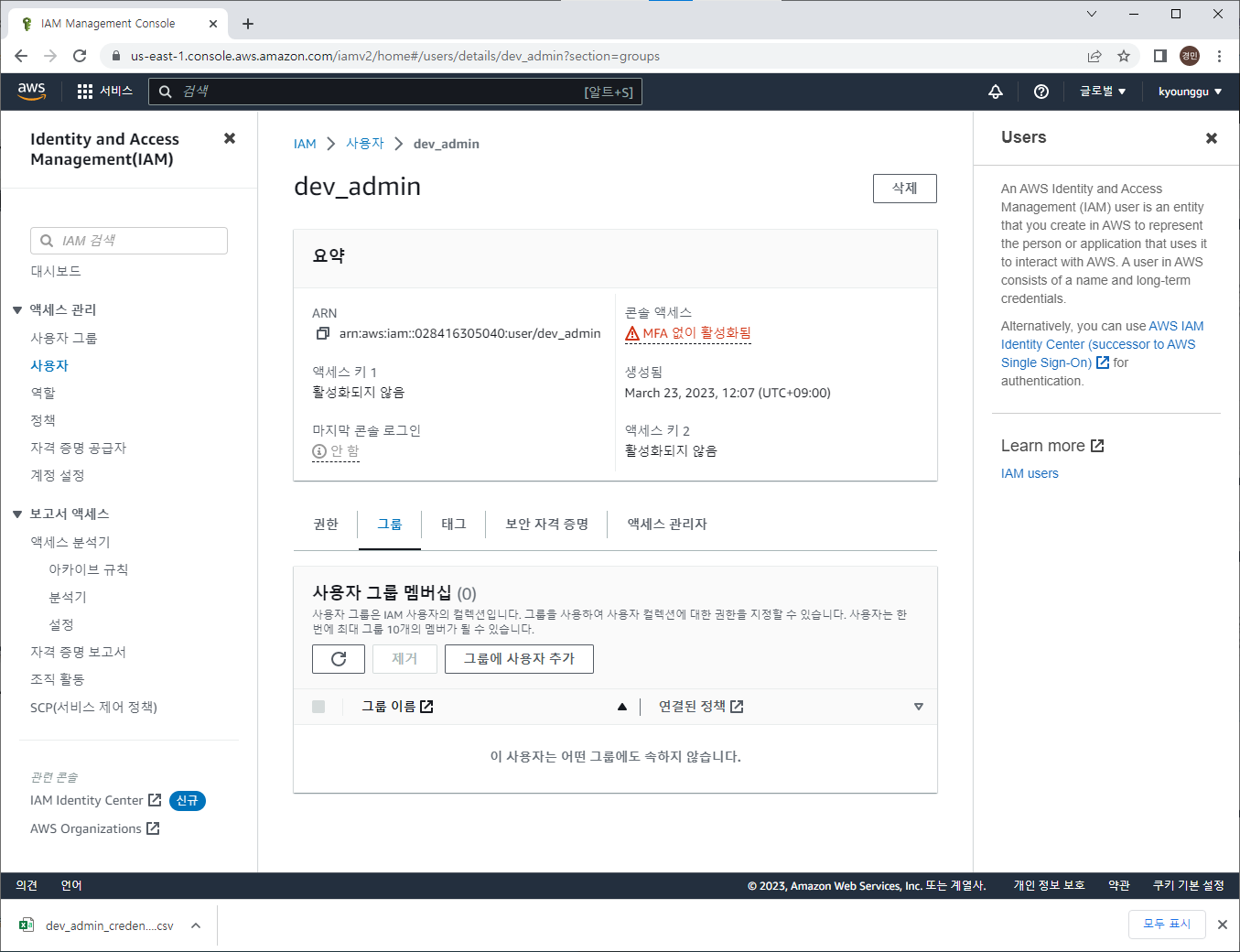The height and width of the screenshot is (952, 1240).
Task: Focus the IAM 검색 sidebar field
Action: 129,241
